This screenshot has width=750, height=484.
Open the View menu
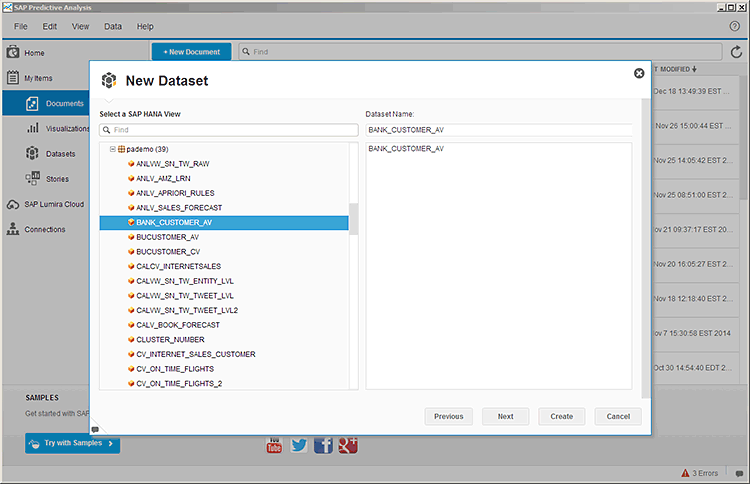(x=80, y=26)
